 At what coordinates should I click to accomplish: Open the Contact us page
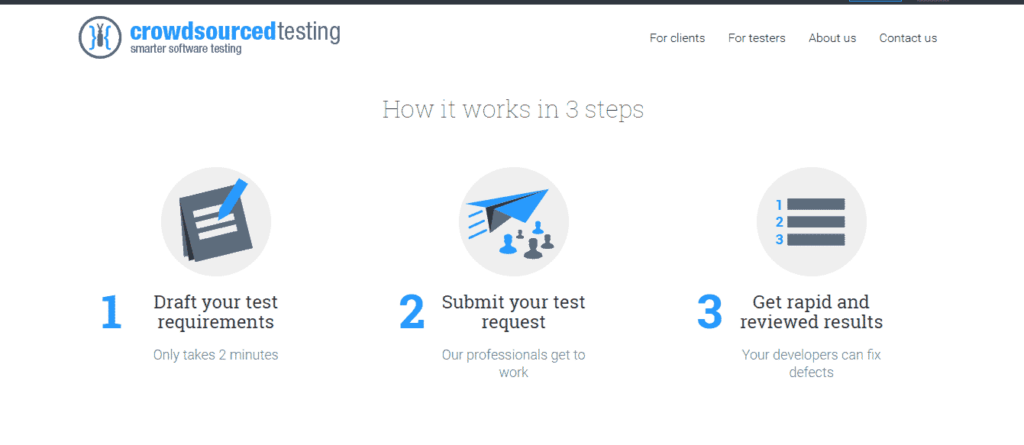coord(908,38)
